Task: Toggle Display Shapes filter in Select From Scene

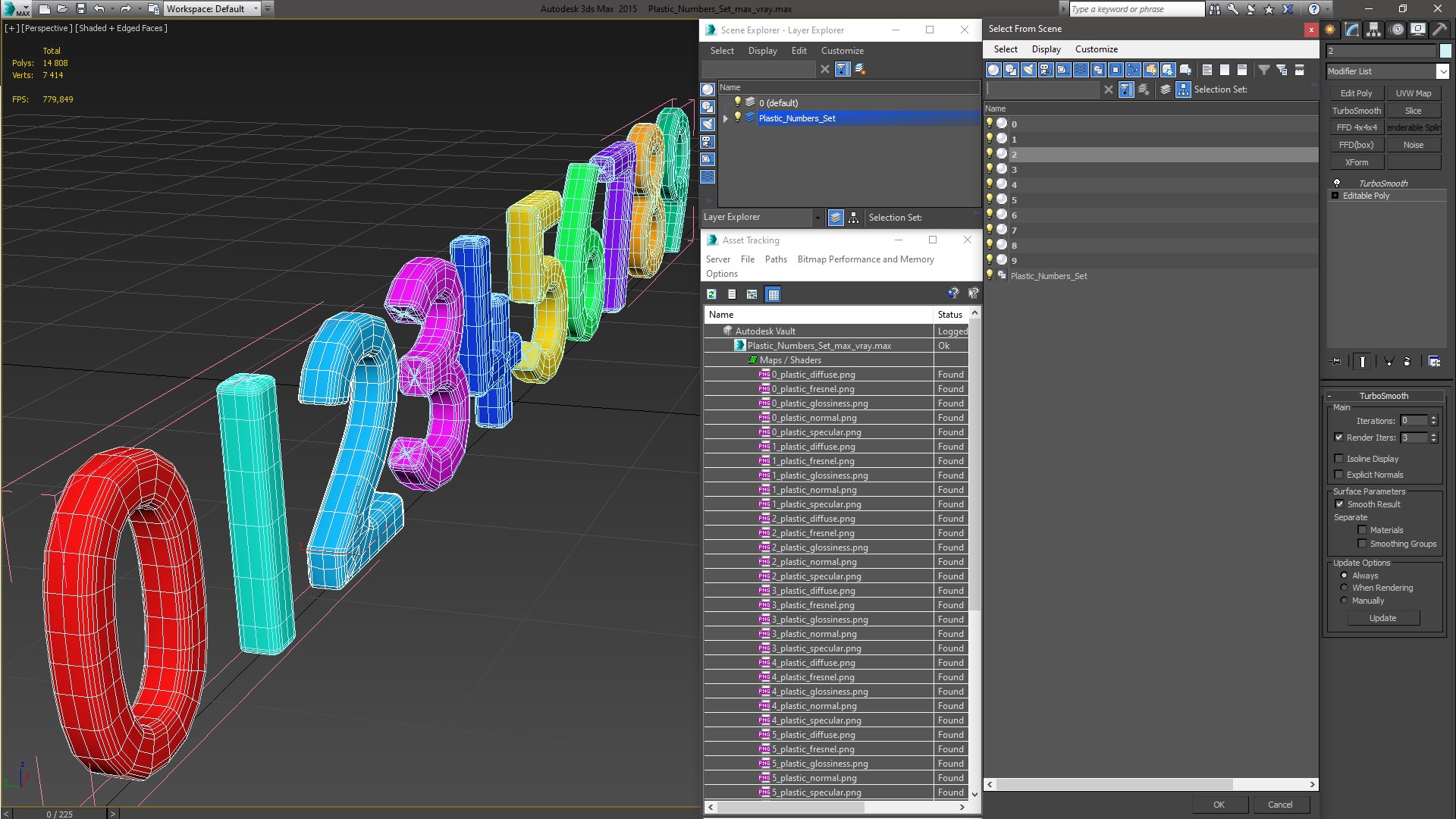Action: (x=1011, y=70)
